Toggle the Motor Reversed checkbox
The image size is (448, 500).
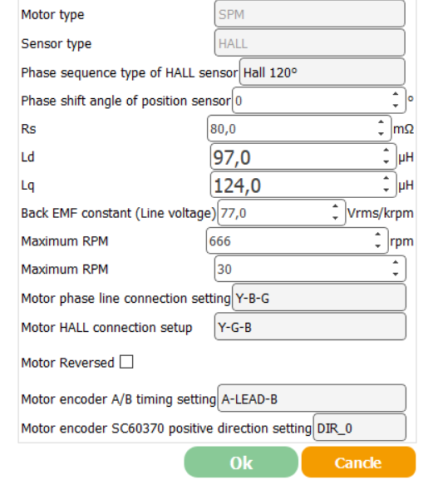pyautogui.click(x=126, y=362)
